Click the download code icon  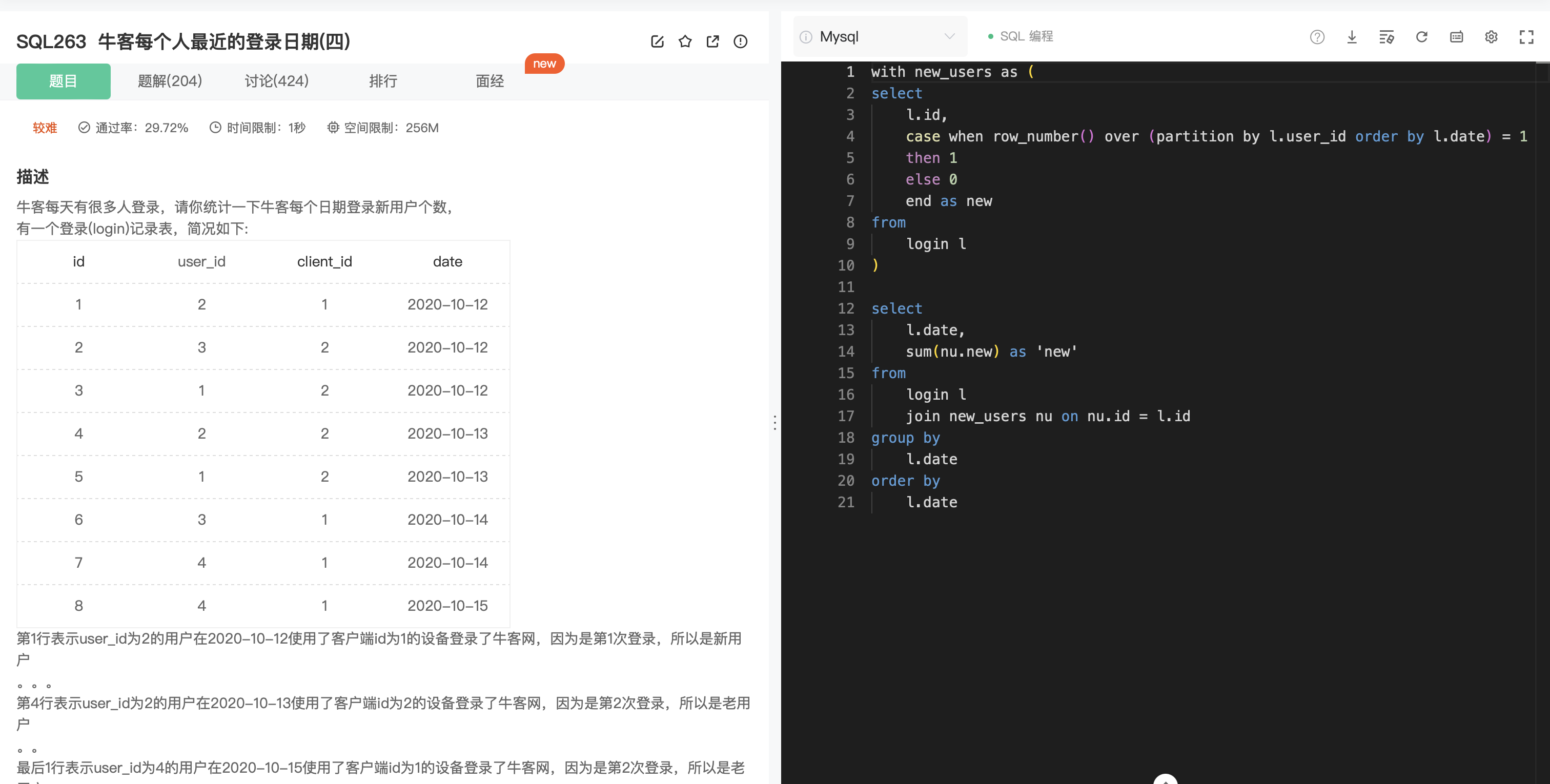click(x=1352, y=37)
